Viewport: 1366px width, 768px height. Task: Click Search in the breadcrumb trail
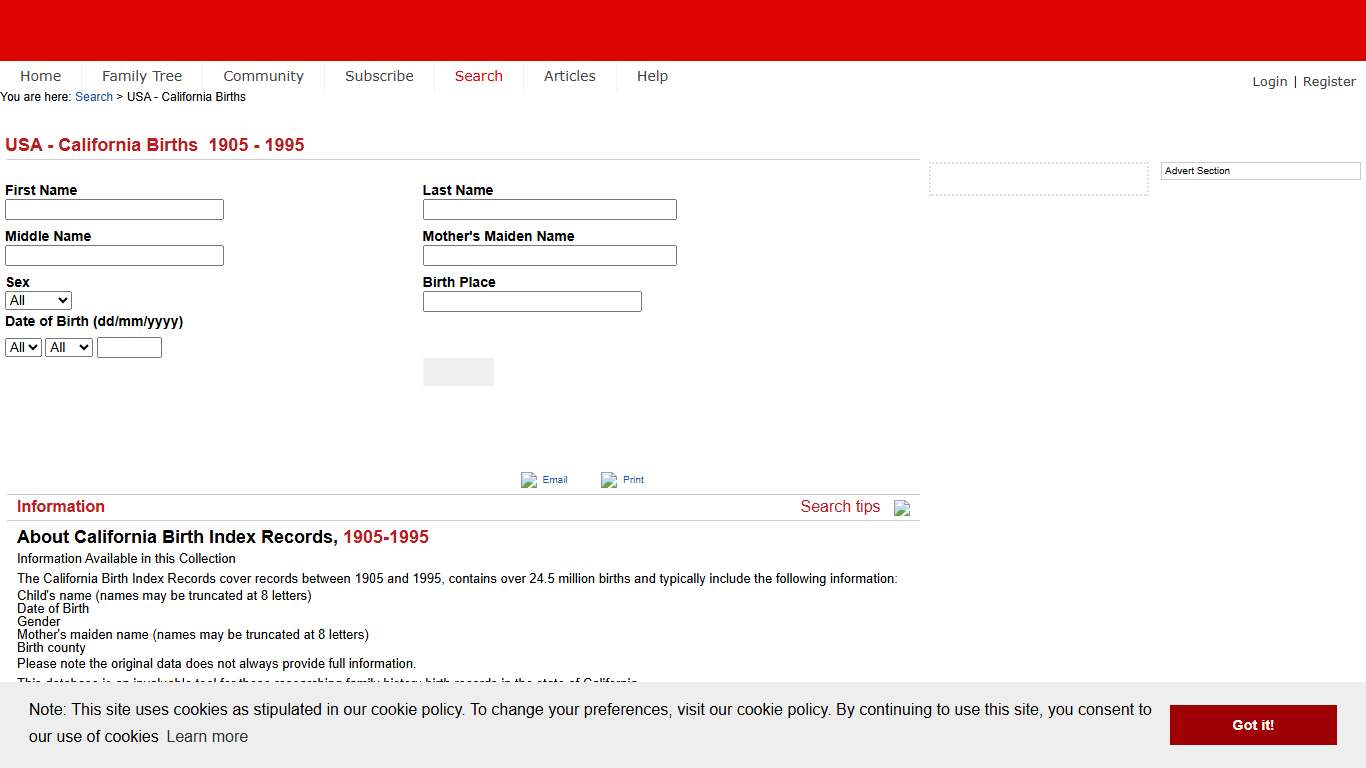pyautogui.click(x=94, y=96)
